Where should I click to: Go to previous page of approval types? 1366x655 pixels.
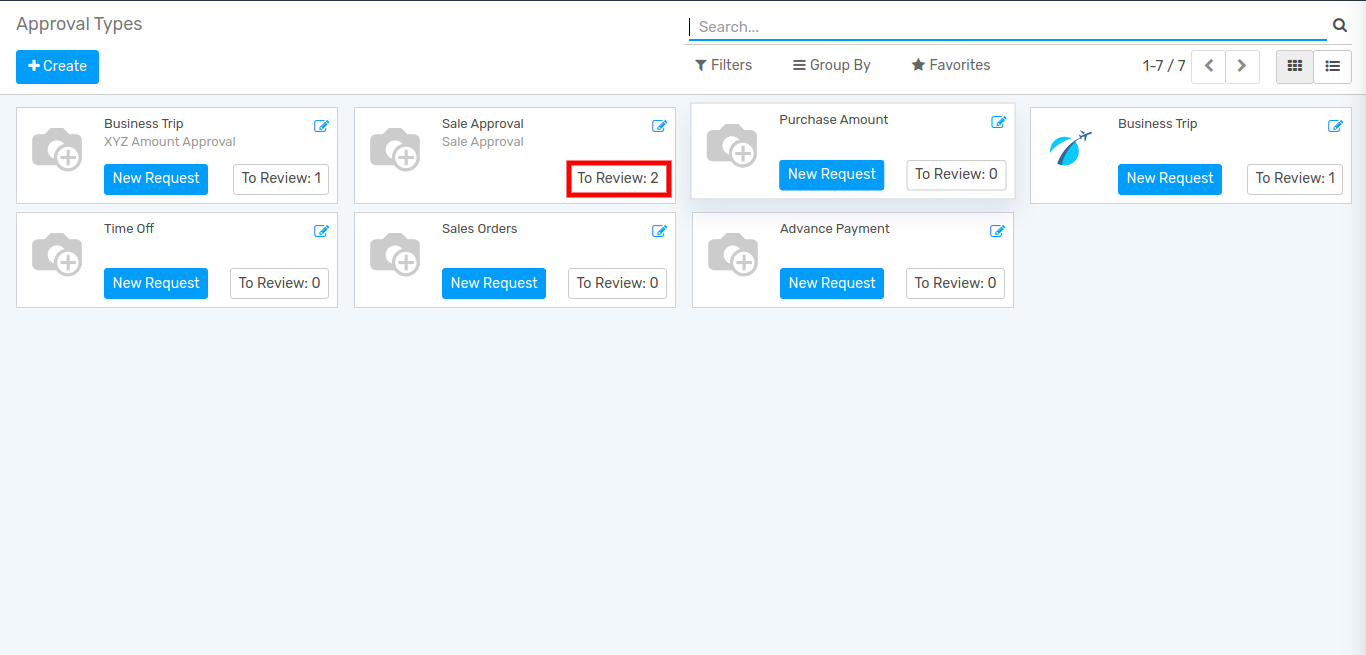coord(1208,66)
